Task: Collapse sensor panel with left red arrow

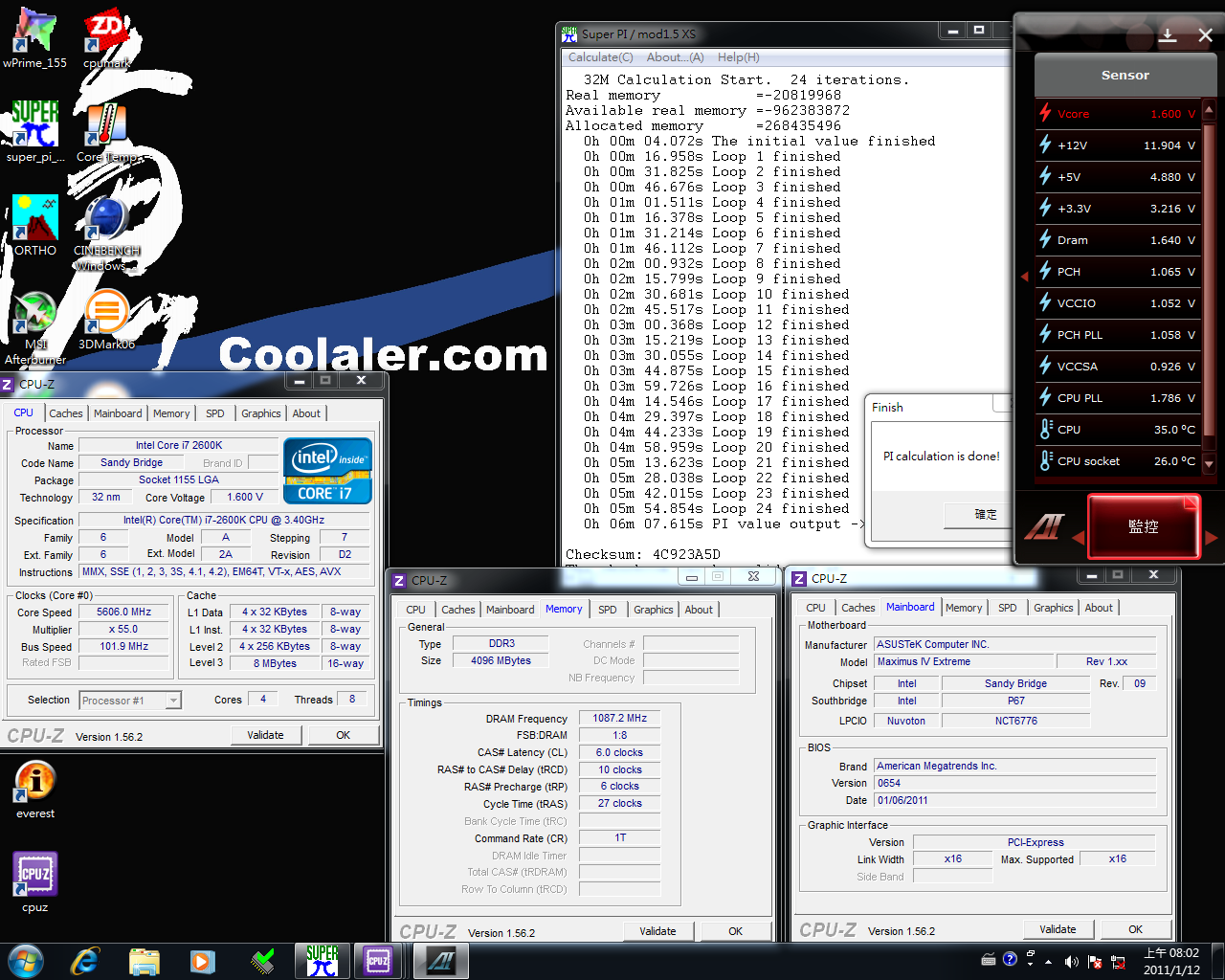Action: [1024, 277]
